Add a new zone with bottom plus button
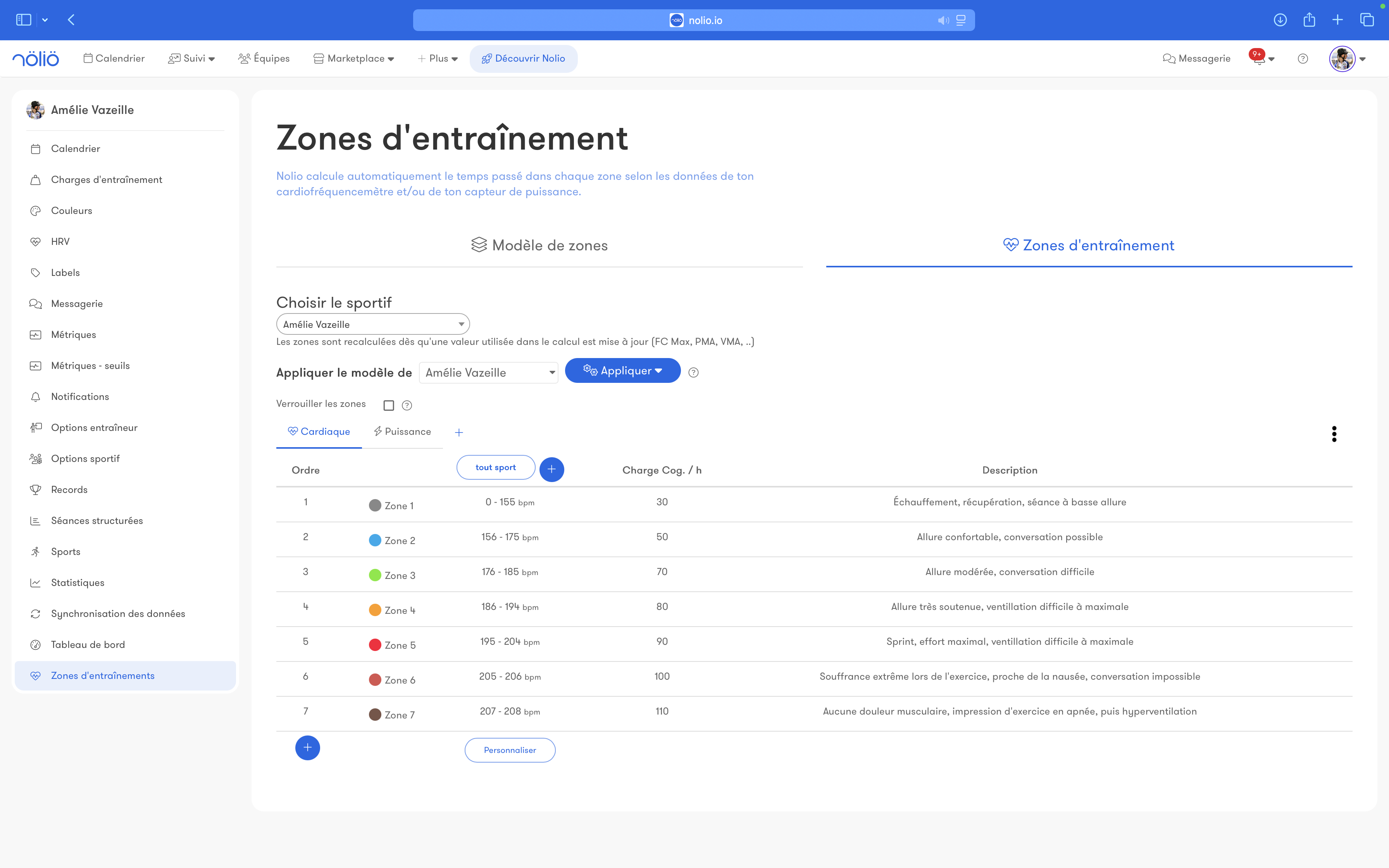This screenshot has height=868, width=1389. (x=308, y=747)
